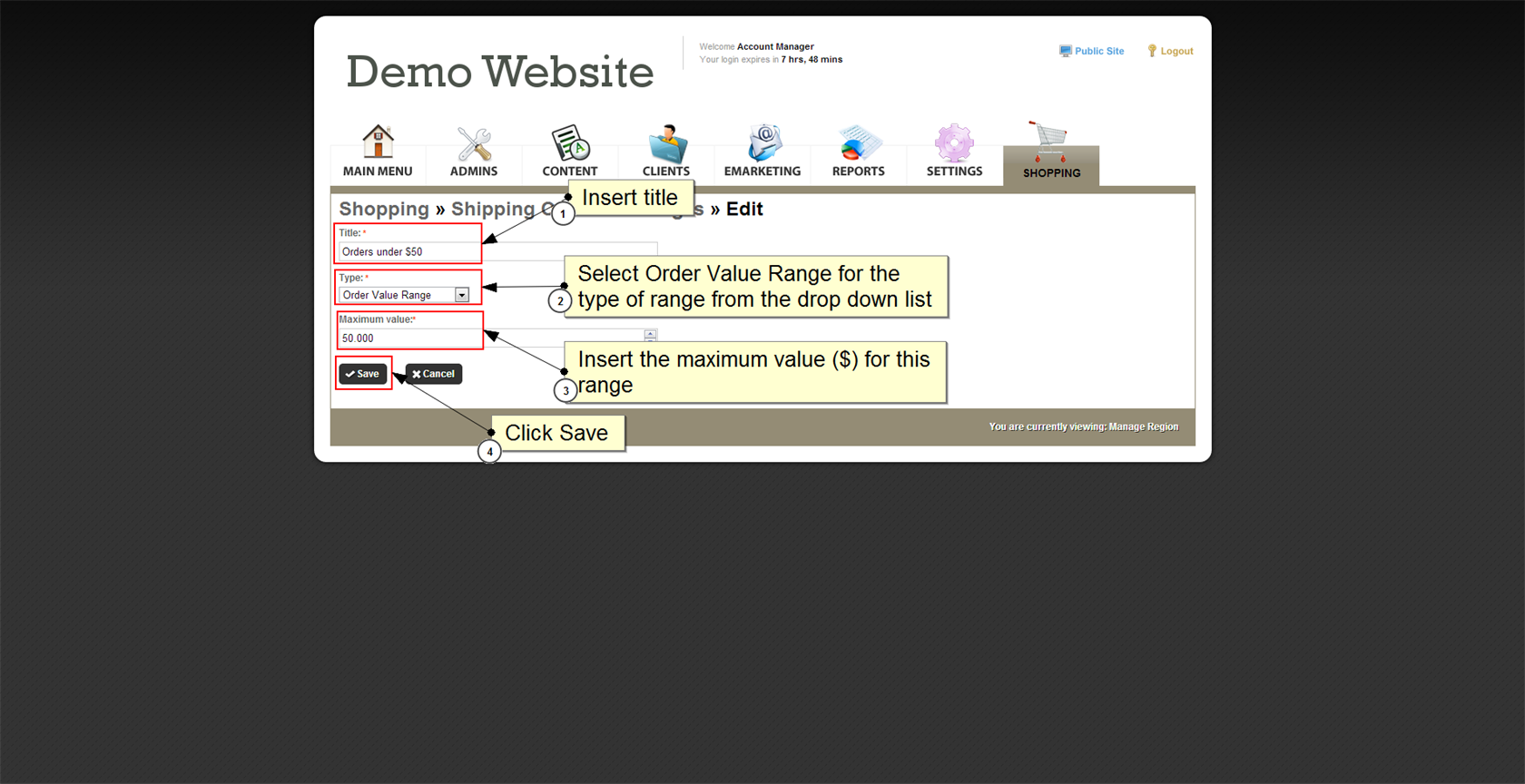Follow the Public Site link
Image resolution: width=1525 pixels, height=784 pixels.
1099,52
